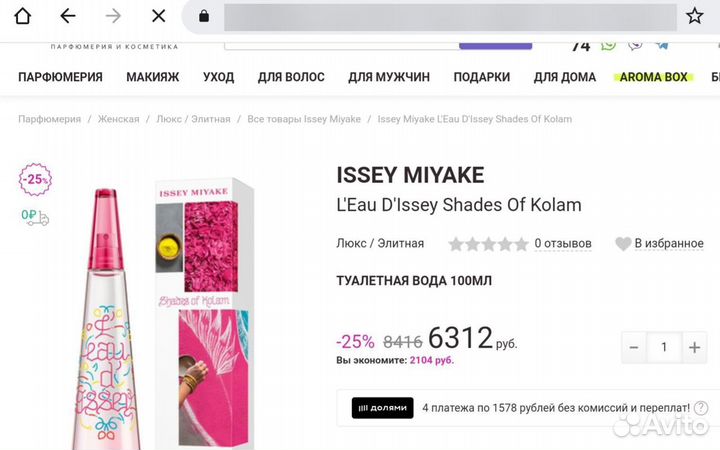
Task: Open the Парфюмерия menu
Action: click(x=60, y=77)
